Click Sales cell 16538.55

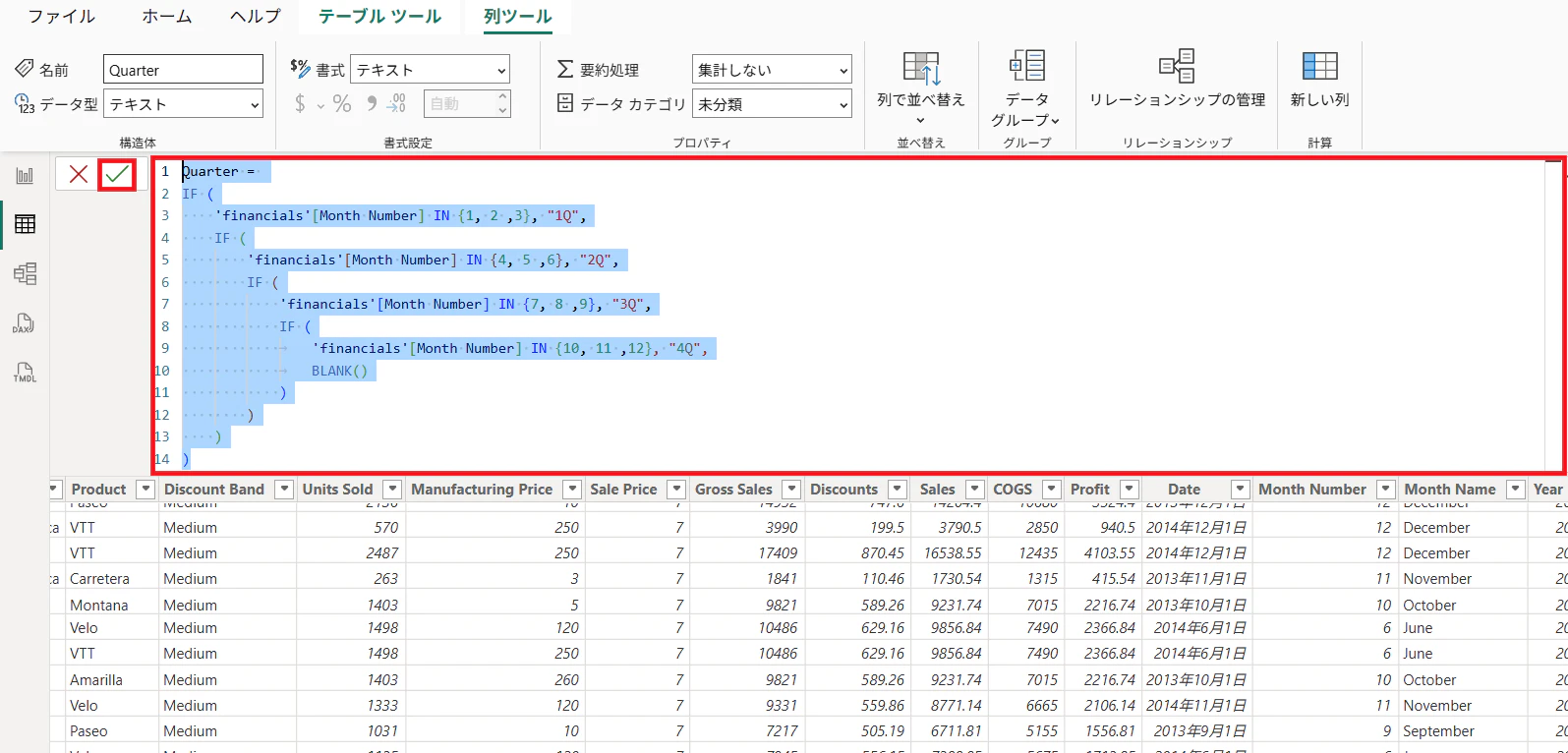click(952, 552)
